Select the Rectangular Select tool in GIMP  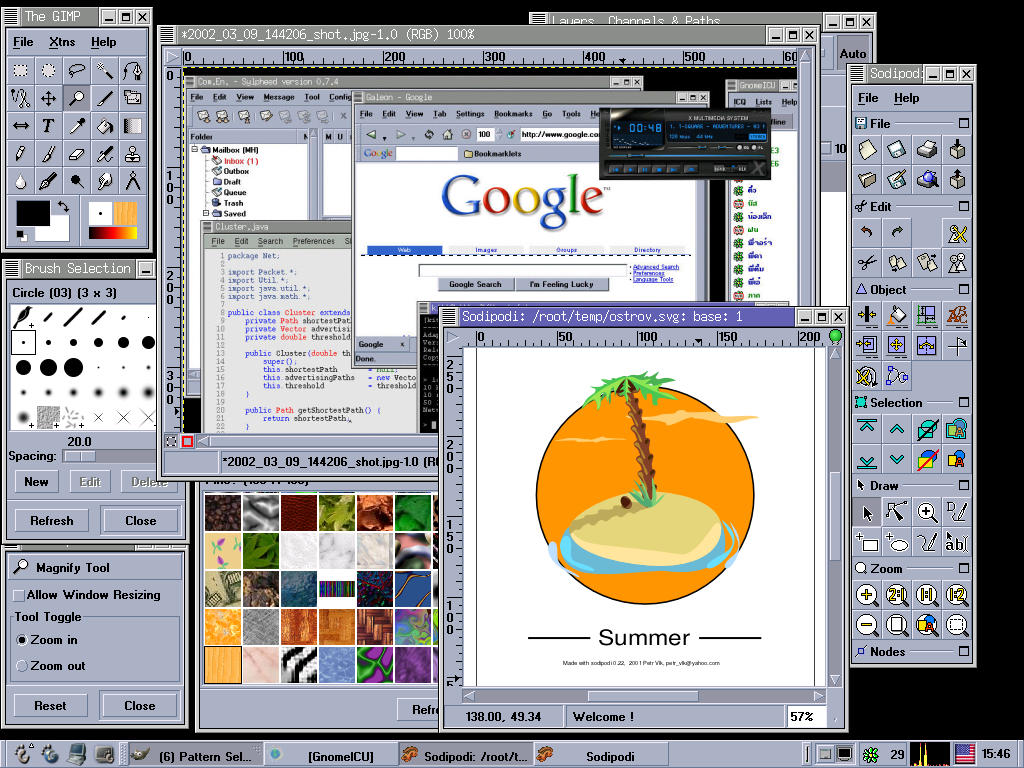(x=21, y=70)
